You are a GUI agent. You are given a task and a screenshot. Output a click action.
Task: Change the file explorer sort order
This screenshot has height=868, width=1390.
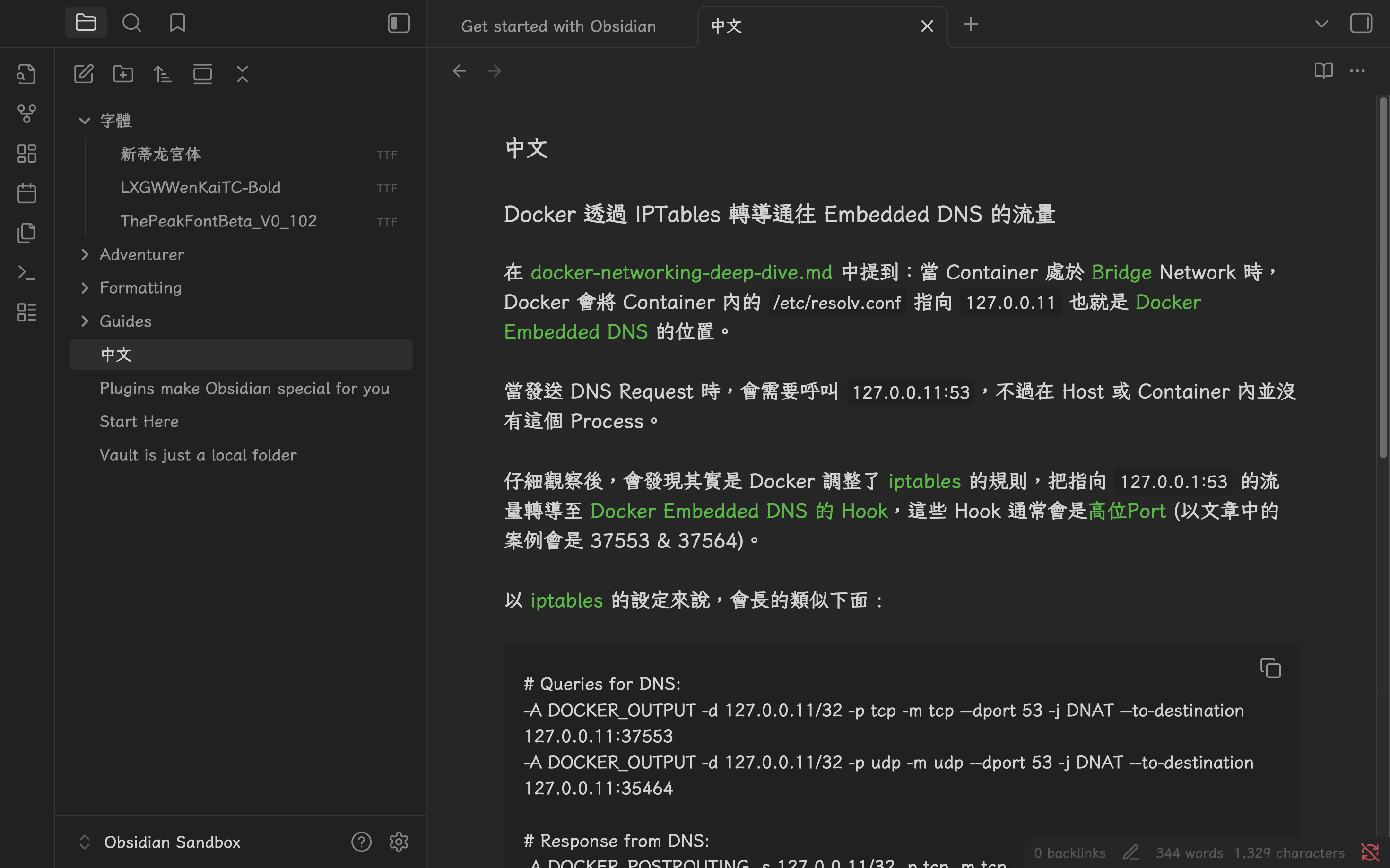pyautogui.click(x=163, y=74)
